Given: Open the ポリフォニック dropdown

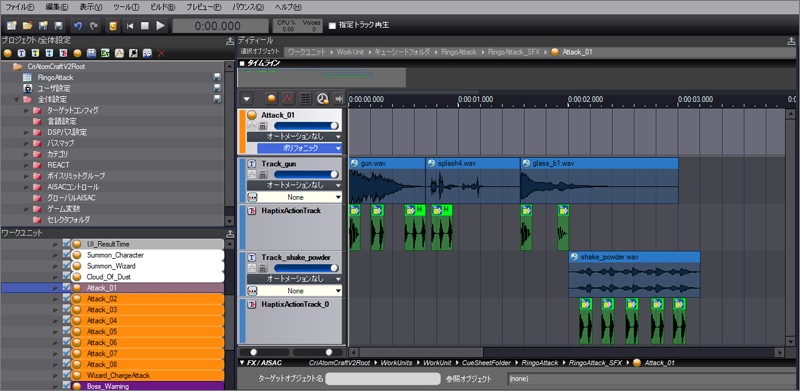Looking at the screenshot, I should click(299, 148).
